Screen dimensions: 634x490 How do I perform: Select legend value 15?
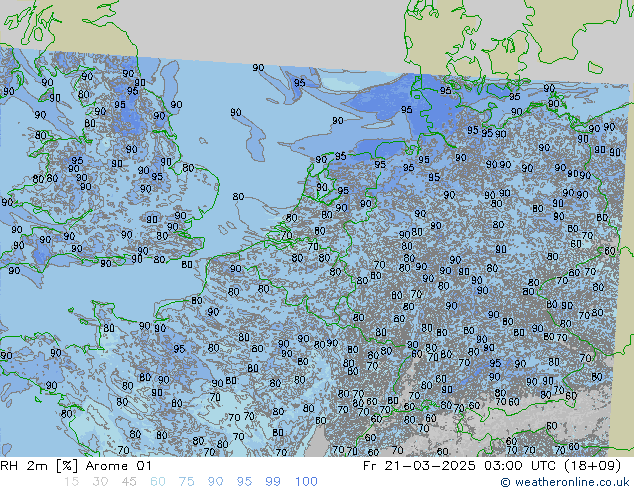71,482
